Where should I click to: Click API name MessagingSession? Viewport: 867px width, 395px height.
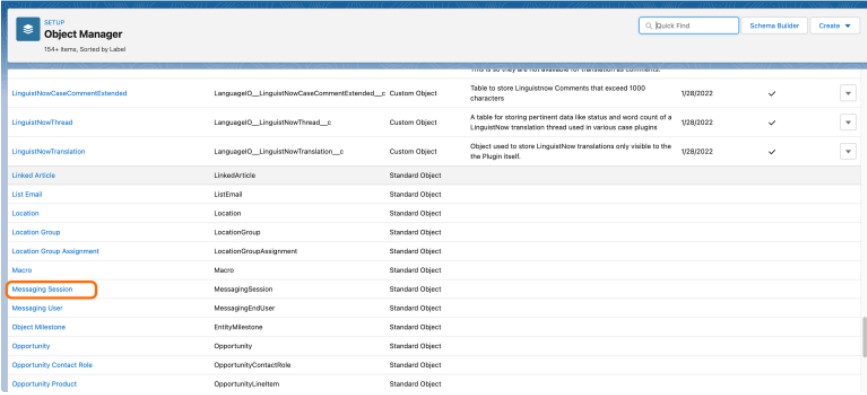tap(243, 289)
